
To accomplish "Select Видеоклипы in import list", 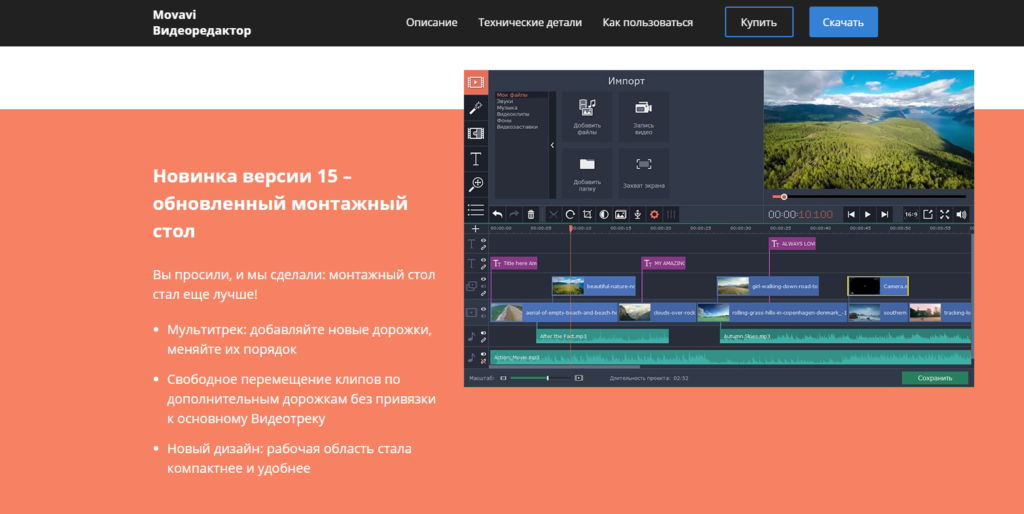I will (x=513, y=114).
